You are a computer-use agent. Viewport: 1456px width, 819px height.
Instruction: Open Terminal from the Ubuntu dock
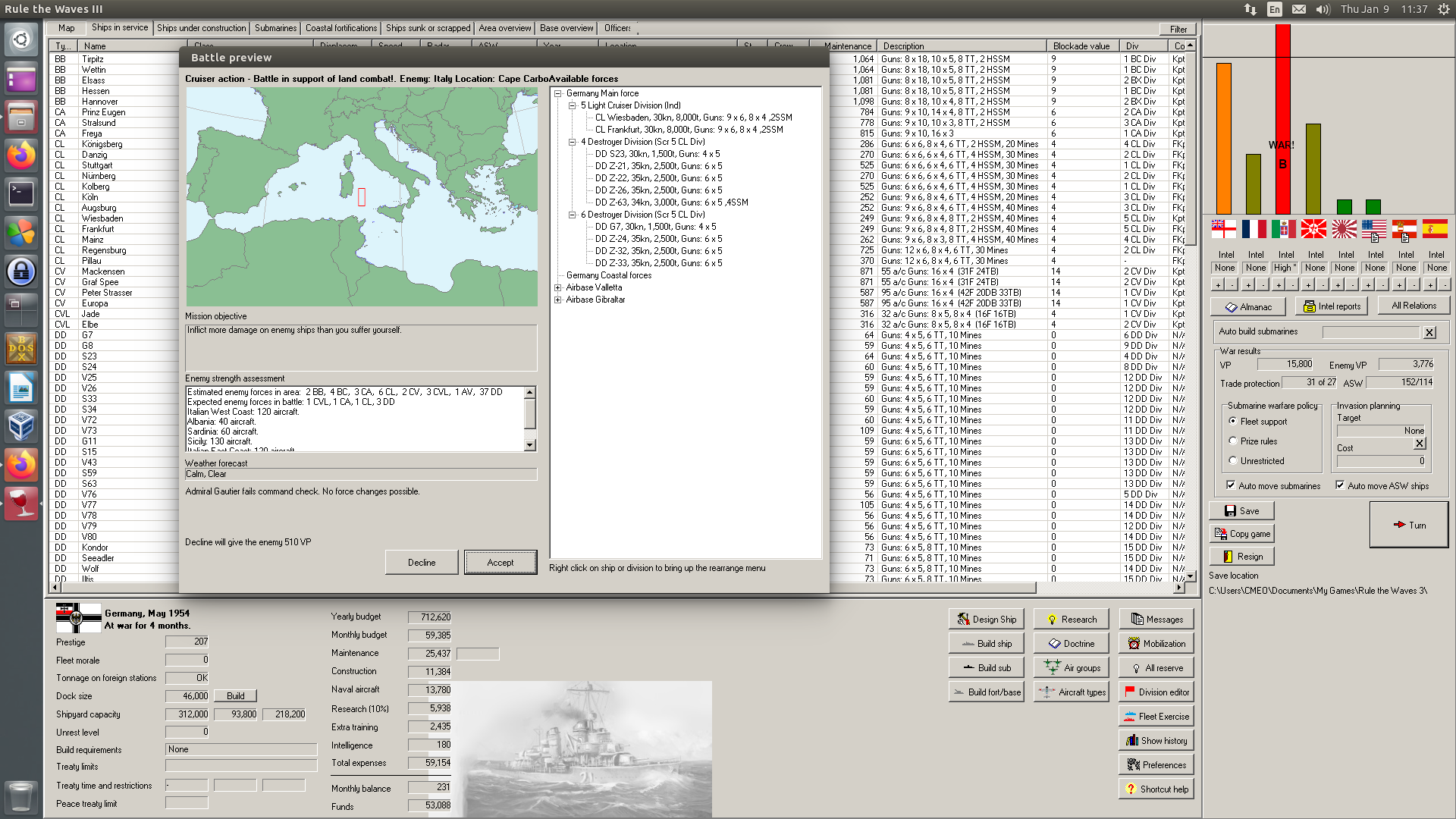[x=21, y=193]
